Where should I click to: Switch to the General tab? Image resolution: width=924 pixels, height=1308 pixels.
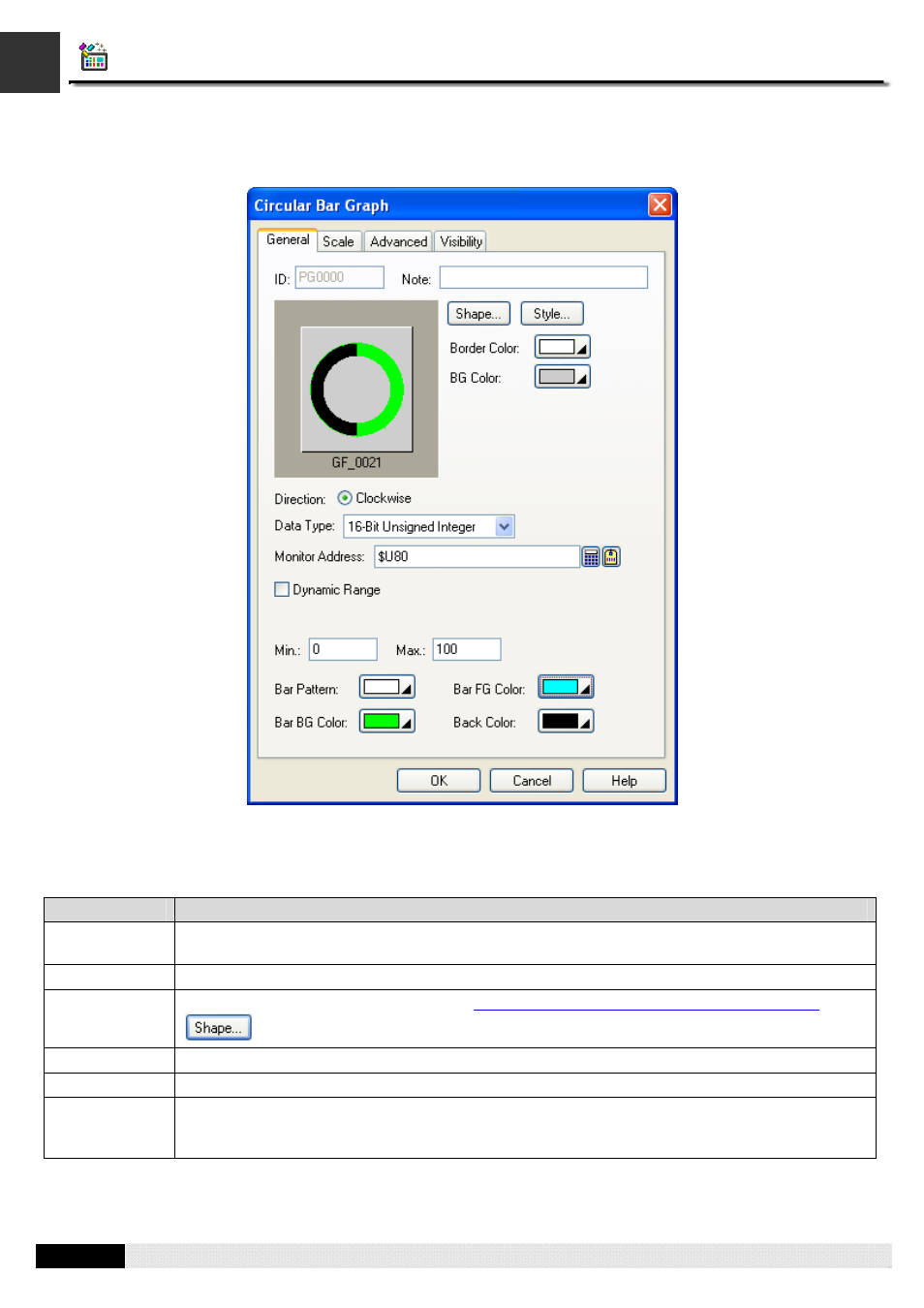tap(288, 240)
